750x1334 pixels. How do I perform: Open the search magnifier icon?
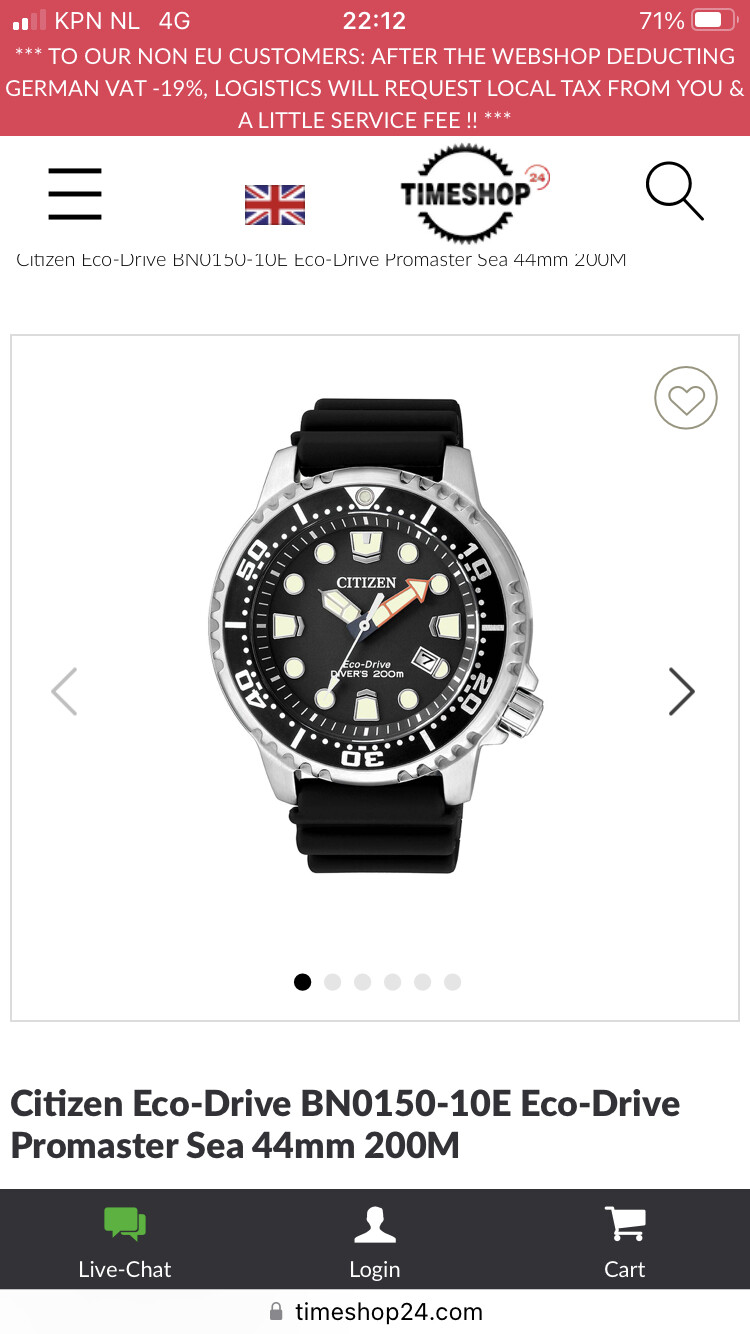674,191
